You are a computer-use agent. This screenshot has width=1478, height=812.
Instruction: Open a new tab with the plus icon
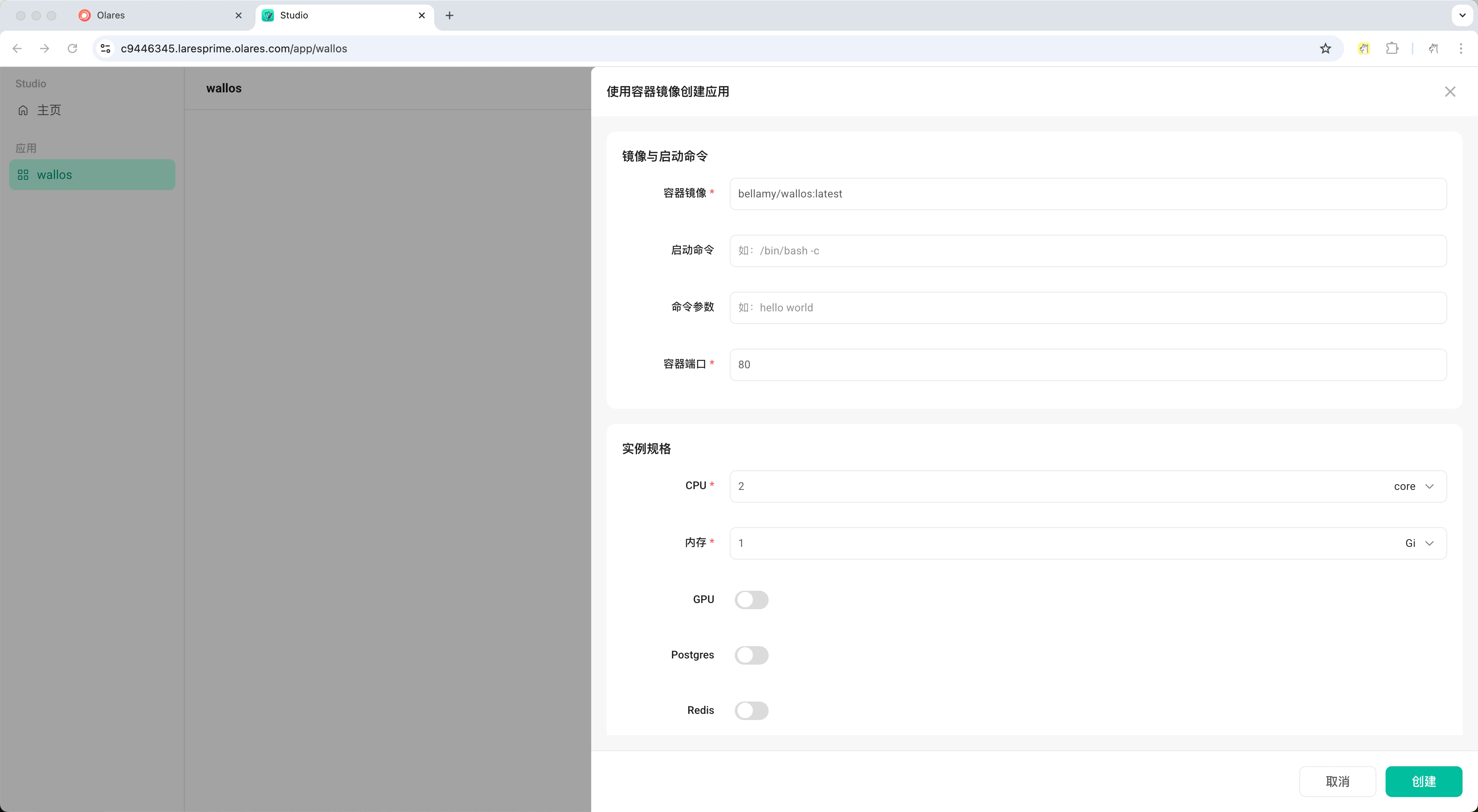[x=449, y=15]
